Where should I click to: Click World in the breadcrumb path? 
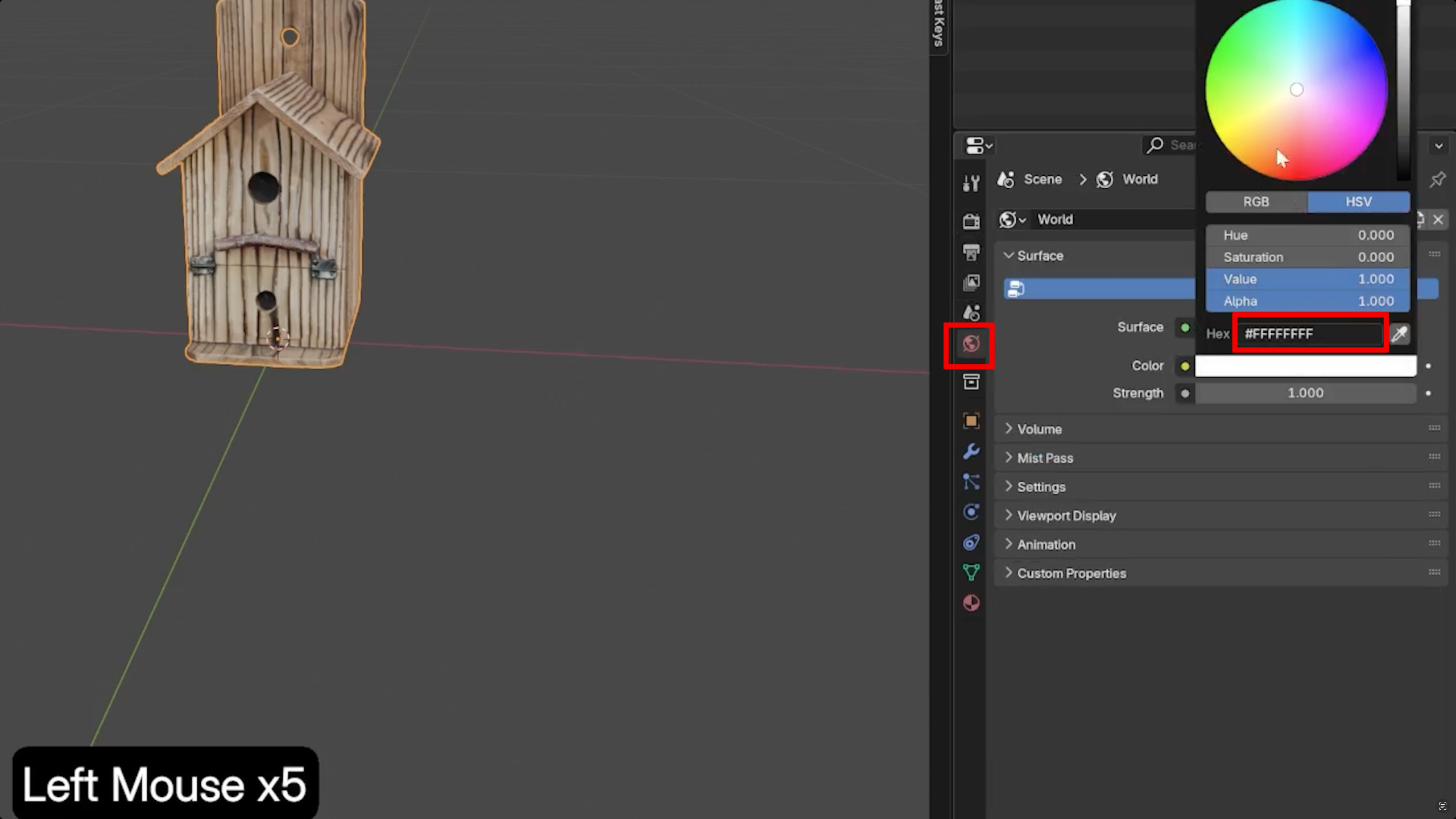1139,179
